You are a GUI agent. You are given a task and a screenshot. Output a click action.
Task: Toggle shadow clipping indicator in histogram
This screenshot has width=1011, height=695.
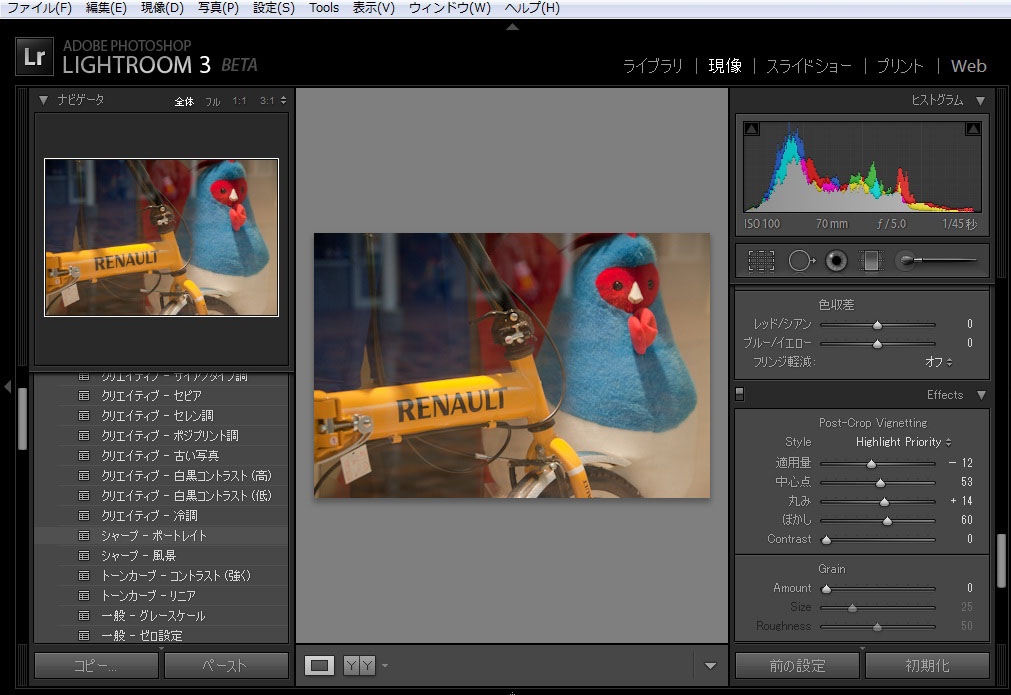click(x=752, y=129)
